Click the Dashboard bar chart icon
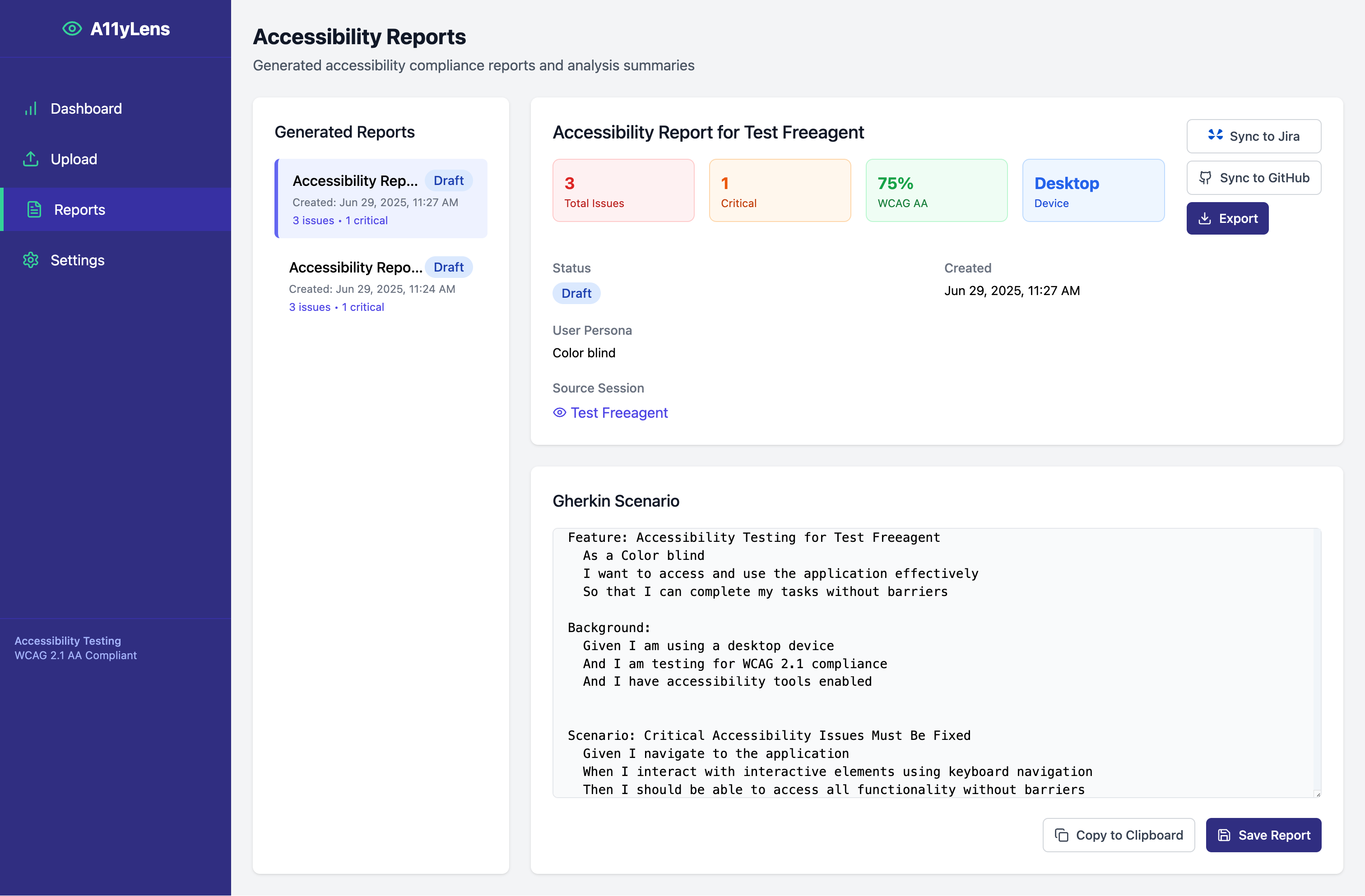Viewport: 1365px width, 896px height. pos(31,108)
